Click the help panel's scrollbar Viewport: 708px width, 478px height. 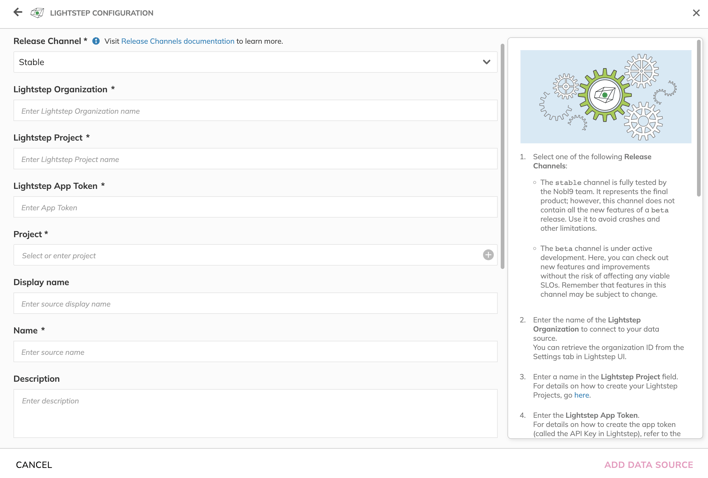coord(699,118)
